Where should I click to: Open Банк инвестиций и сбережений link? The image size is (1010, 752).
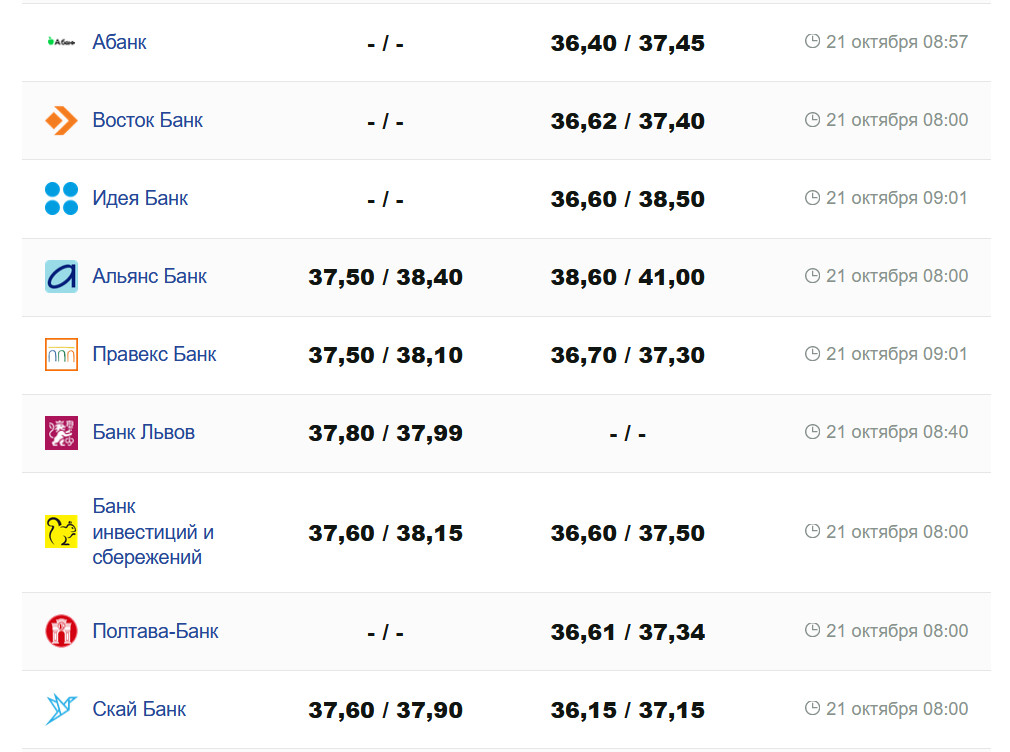pyautogui.click(x=152, y=532)
